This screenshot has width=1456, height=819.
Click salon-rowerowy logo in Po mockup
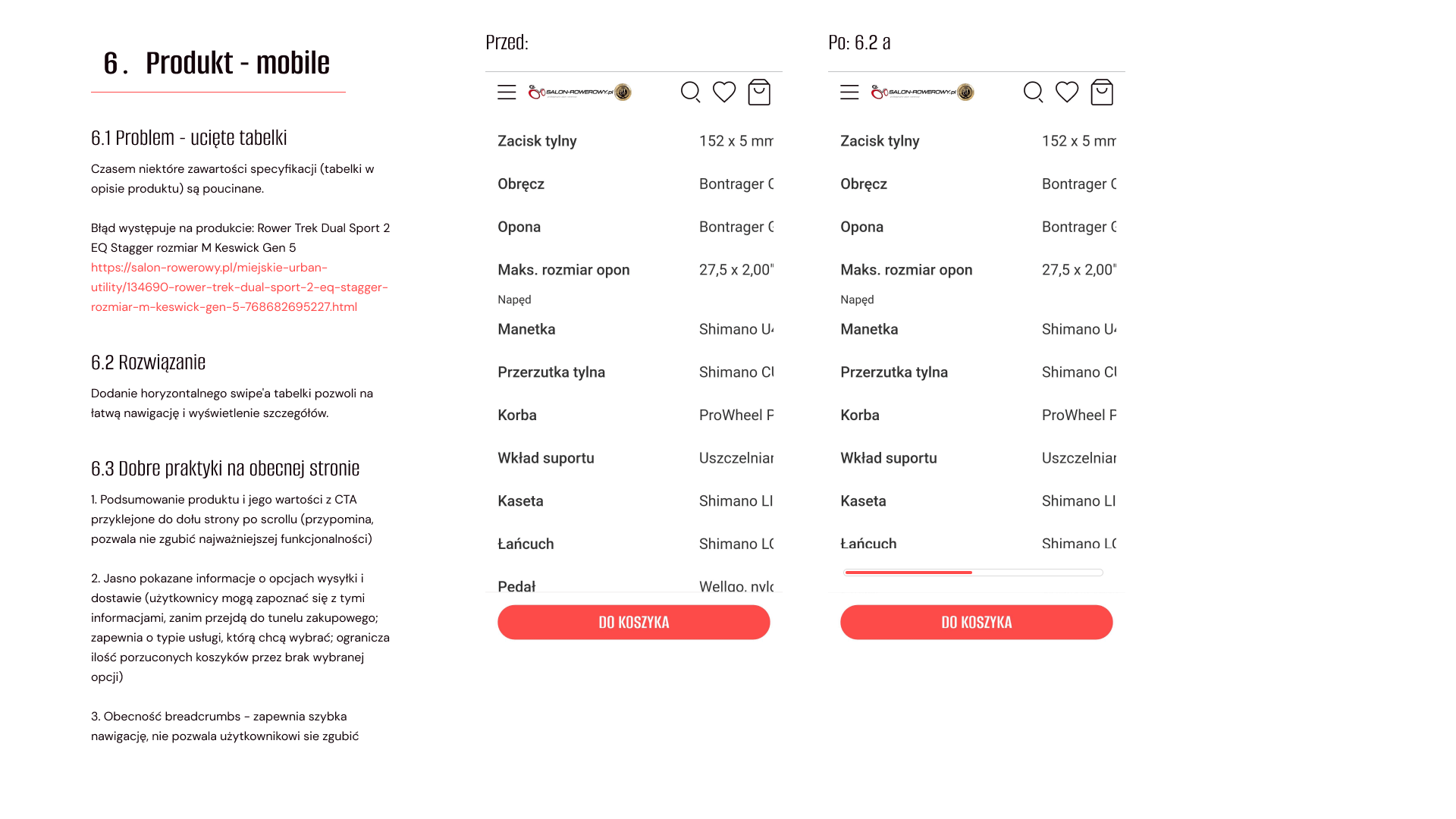(923, 93)
